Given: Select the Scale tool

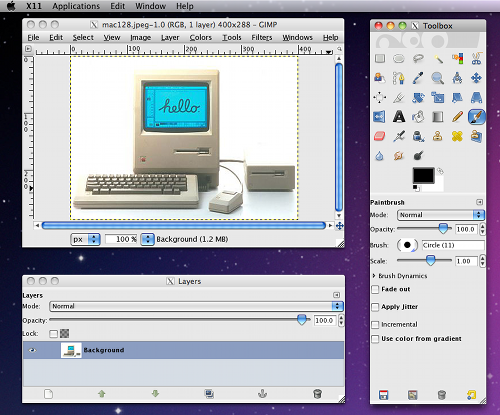Looking at the screenshot, I should point(438,98).
